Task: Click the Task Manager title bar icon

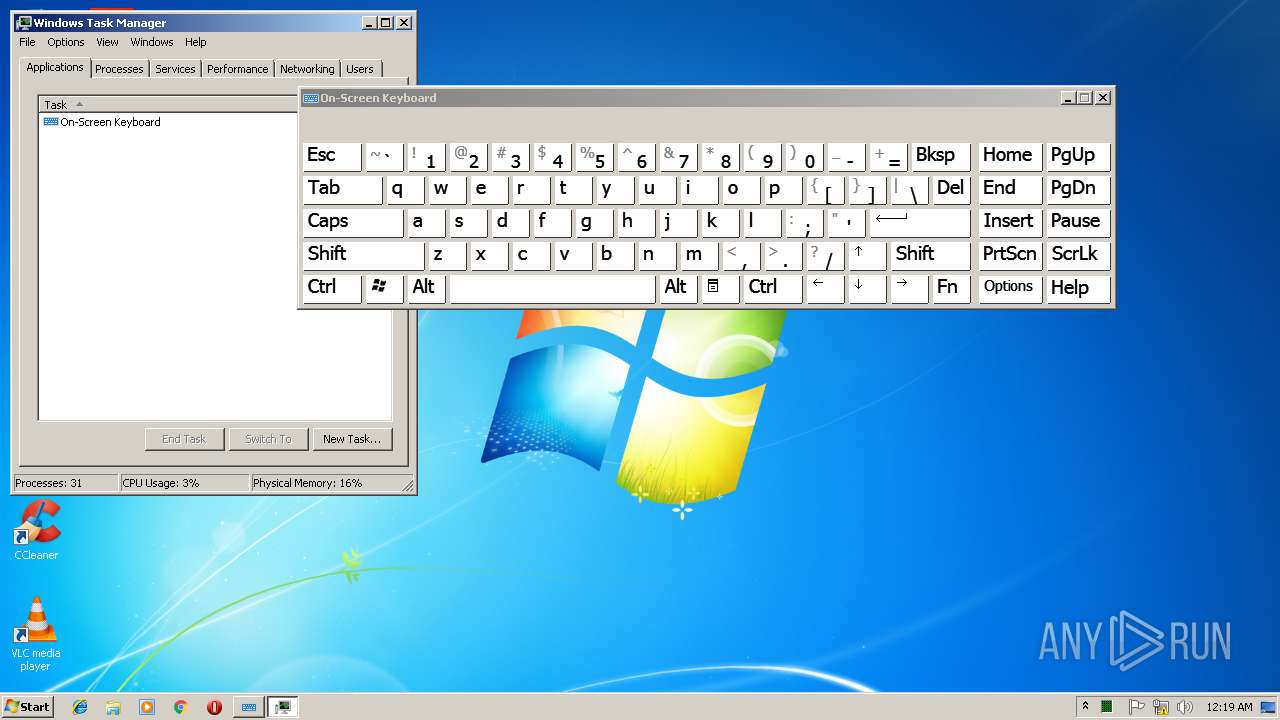Action: [24, 22]
